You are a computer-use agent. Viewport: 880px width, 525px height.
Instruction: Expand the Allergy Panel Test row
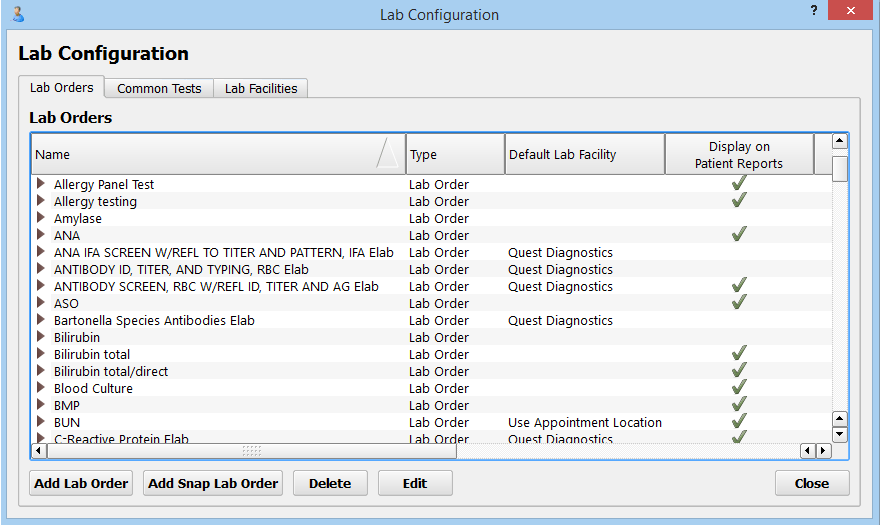click(40, 183)
